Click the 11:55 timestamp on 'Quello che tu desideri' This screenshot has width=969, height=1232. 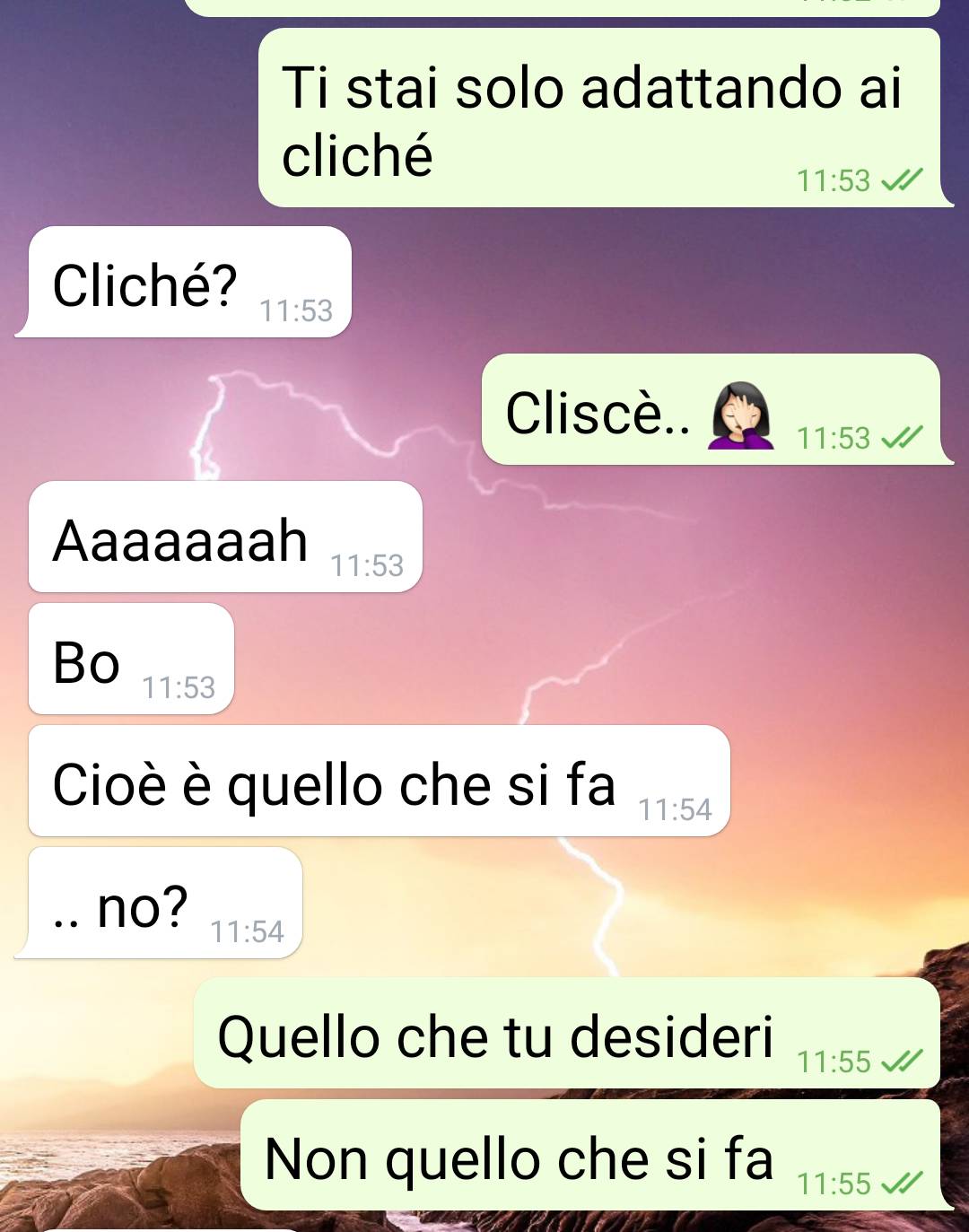click(x=834, y=1062)
